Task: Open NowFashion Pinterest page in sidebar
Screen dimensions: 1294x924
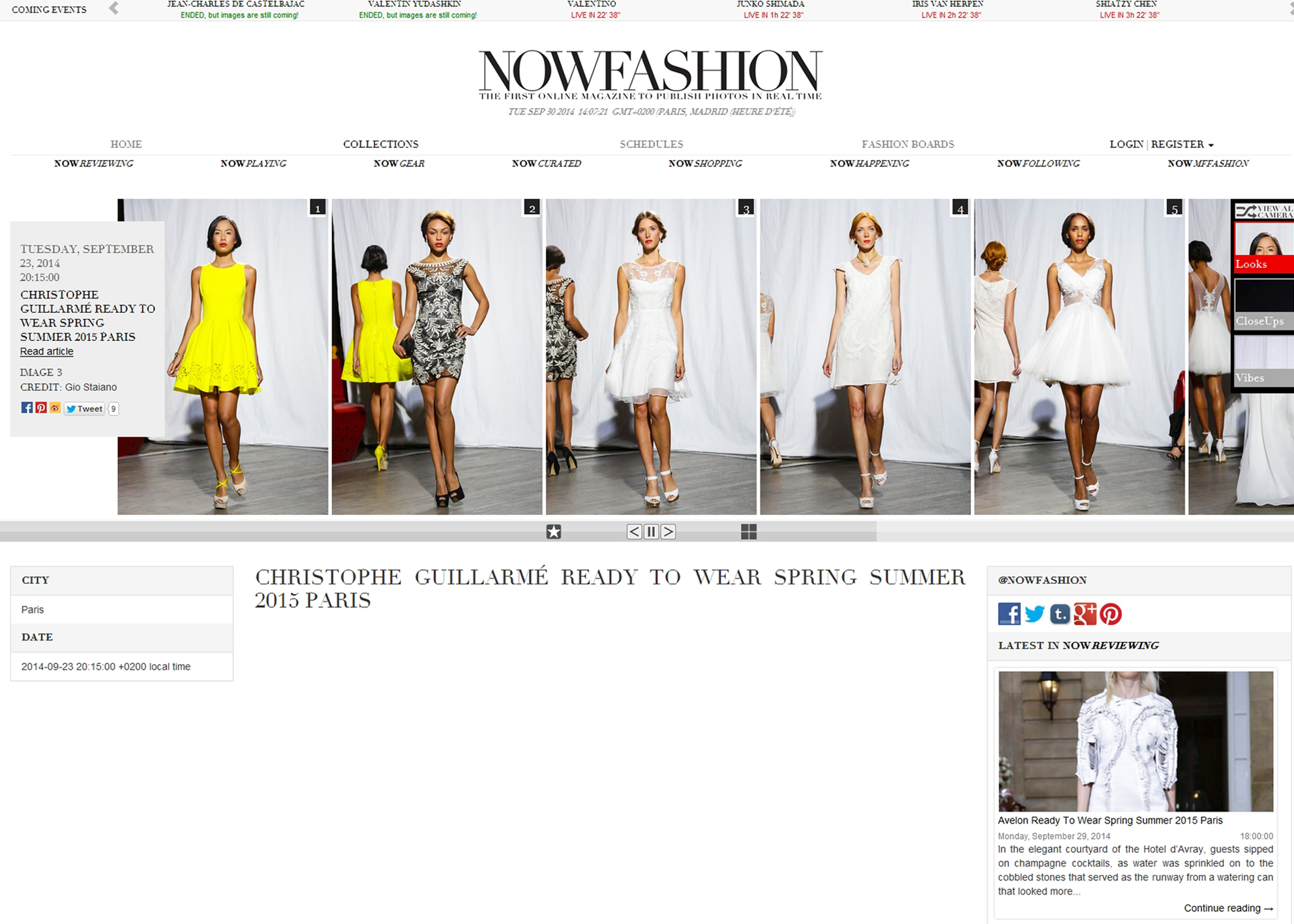Action: [1111, 614]
